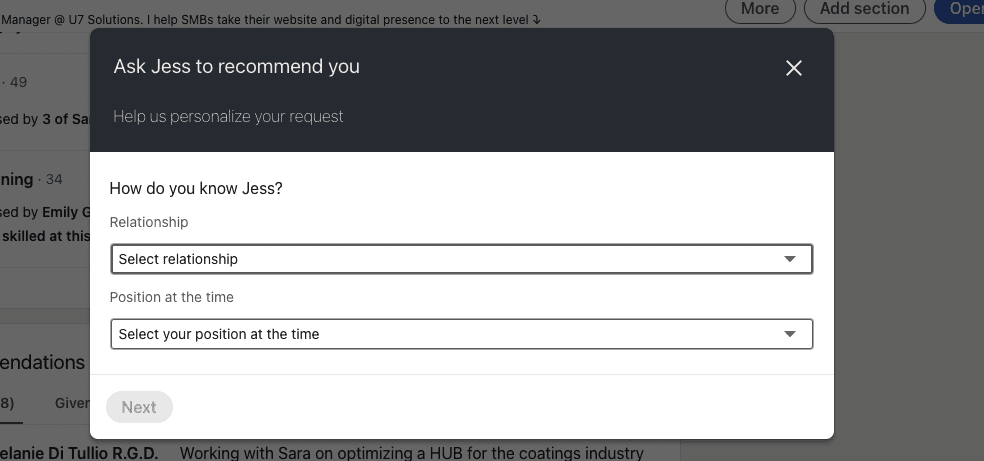Click the Recommendations section heading
Image resolution: width=984 pixels, height=461 pixels.
click(x=43, y=362)
